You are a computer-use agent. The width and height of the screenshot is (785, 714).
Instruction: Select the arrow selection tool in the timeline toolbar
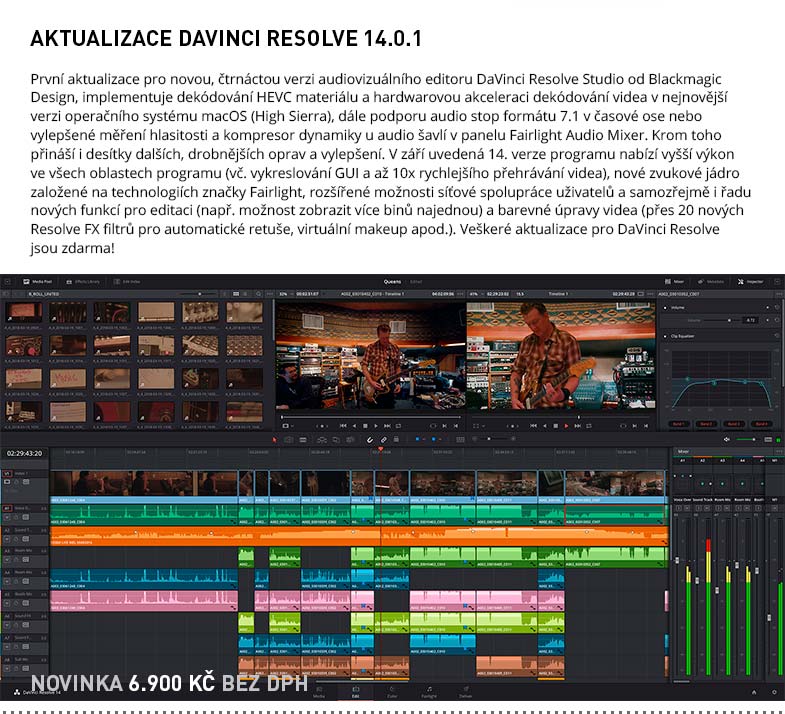pyautogui.click(x=274, y=440)
